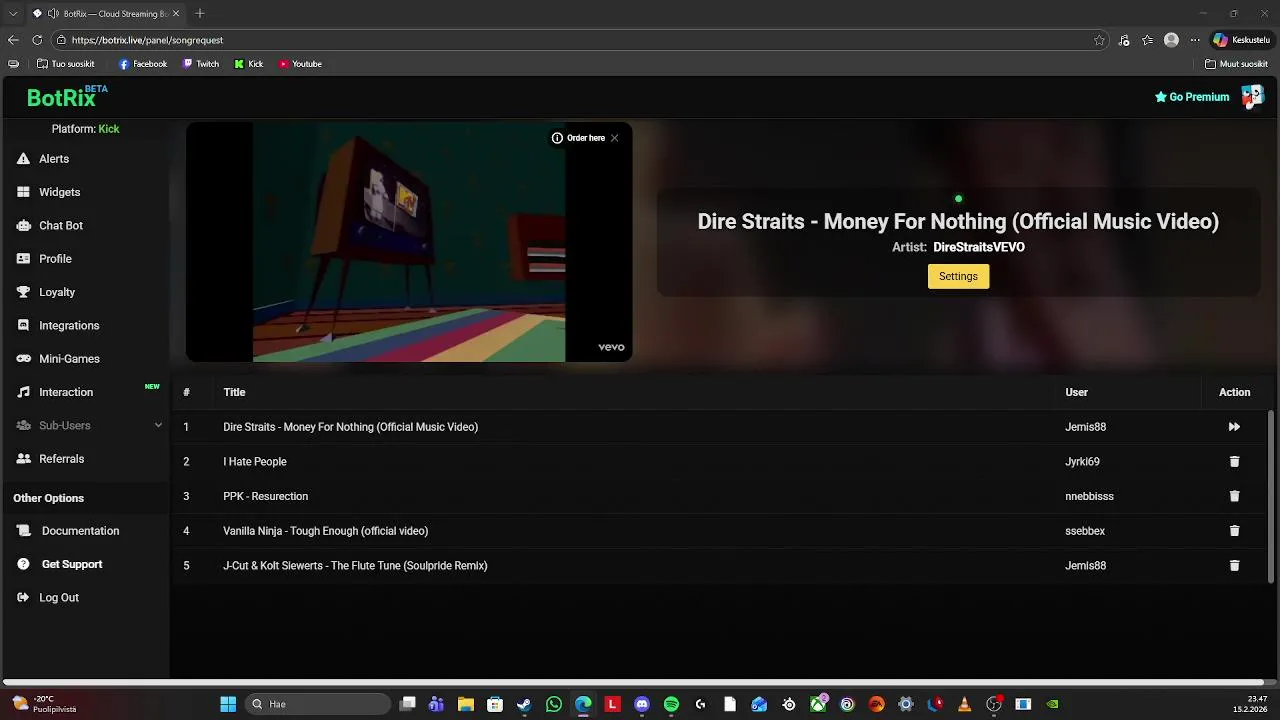1280x720 pixels.
Task: Click the Kick platform label
Action: (109, 129)
